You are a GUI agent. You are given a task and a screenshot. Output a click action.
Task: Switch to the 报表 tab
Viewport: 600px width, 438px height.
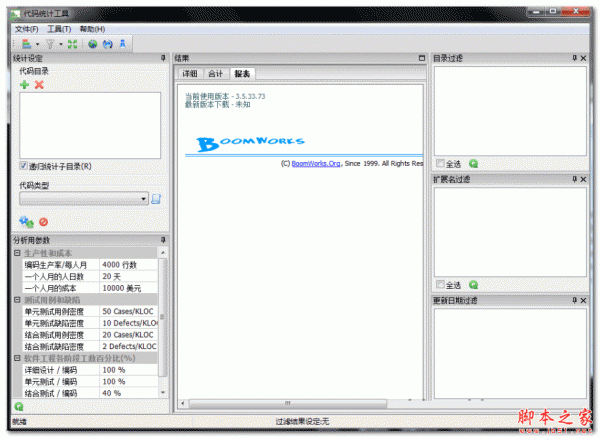[x=242, y=73]
